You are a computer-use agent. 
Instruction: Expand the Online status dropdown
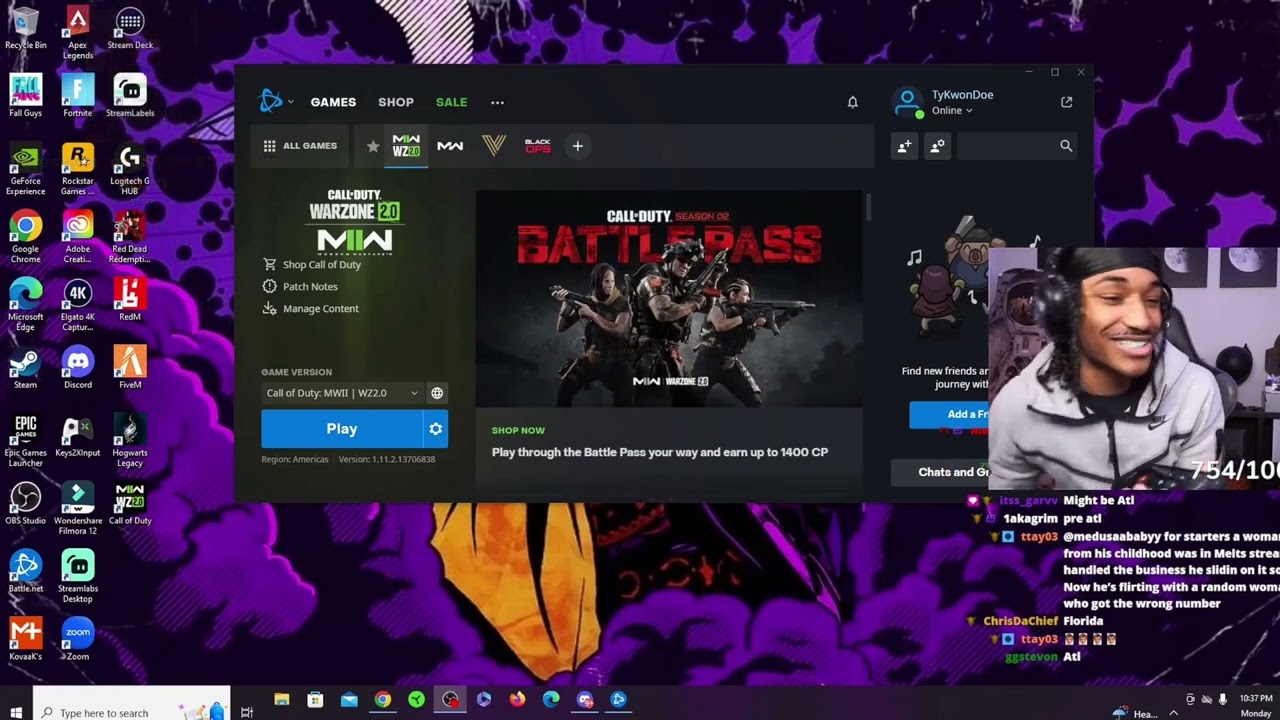952,111
